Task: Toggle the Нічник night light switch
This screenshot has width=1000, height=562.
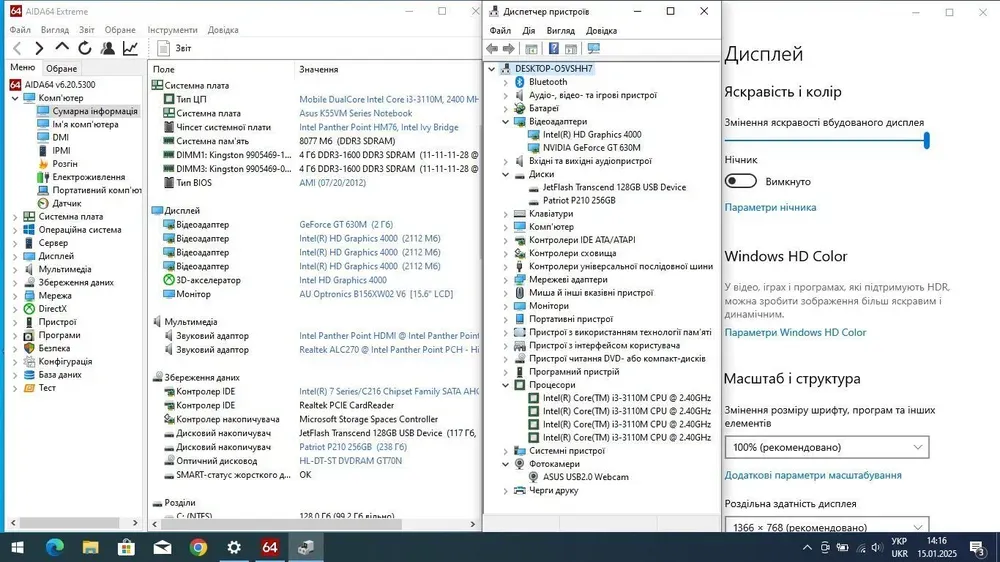Action: 740,181
